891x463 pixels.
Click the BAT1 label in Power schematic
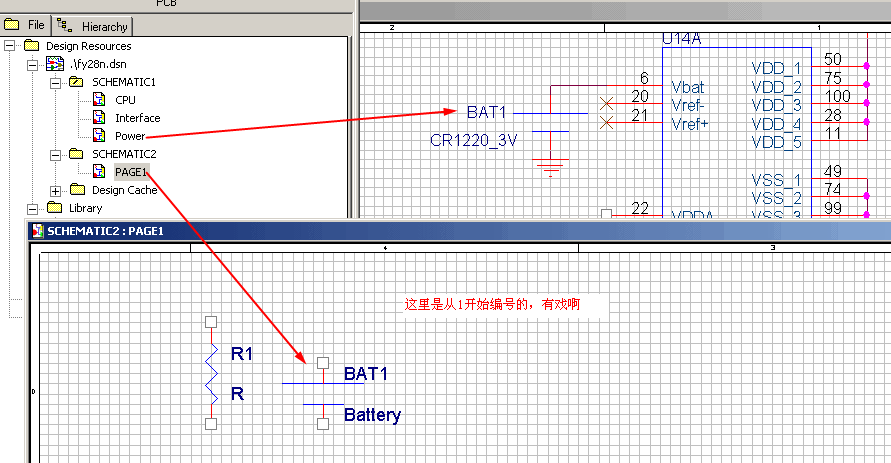(486, 112)
